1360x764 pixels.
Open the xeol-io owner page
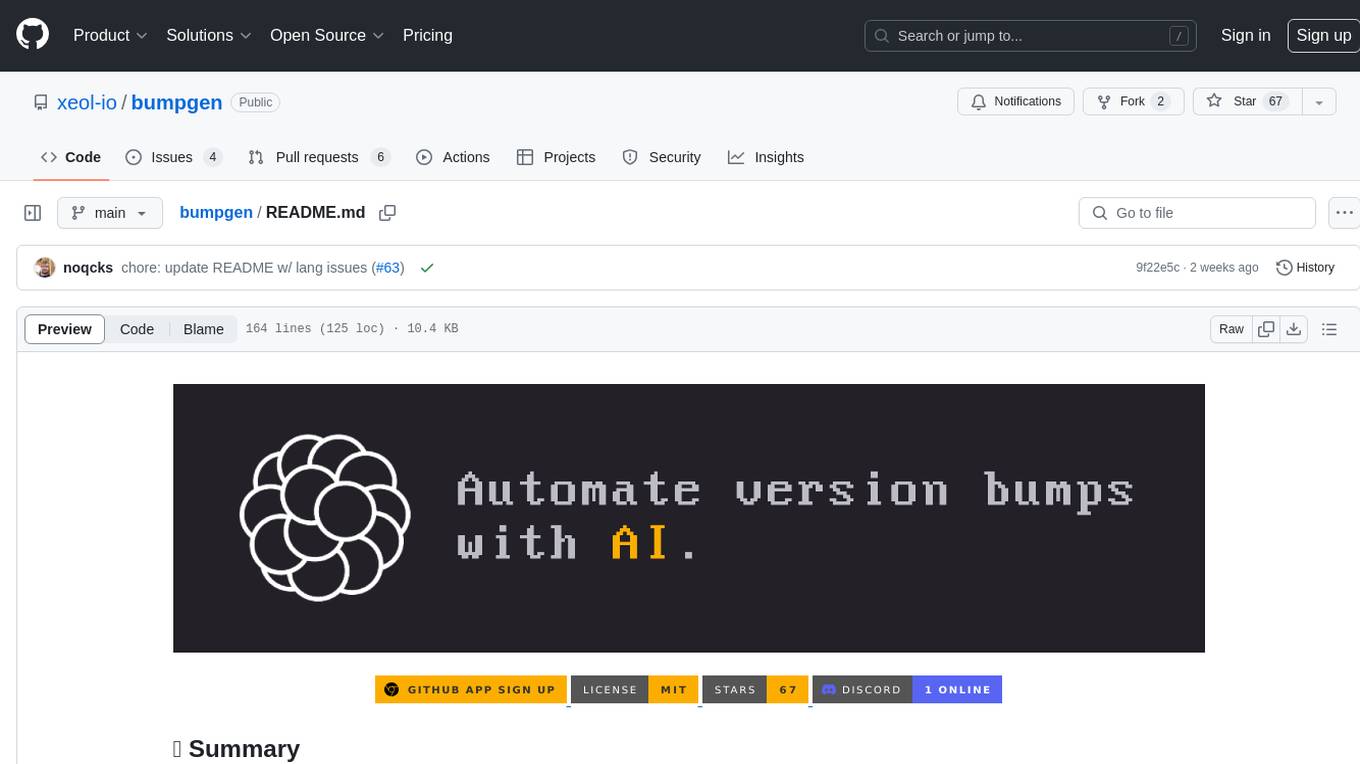coord(87,102)
